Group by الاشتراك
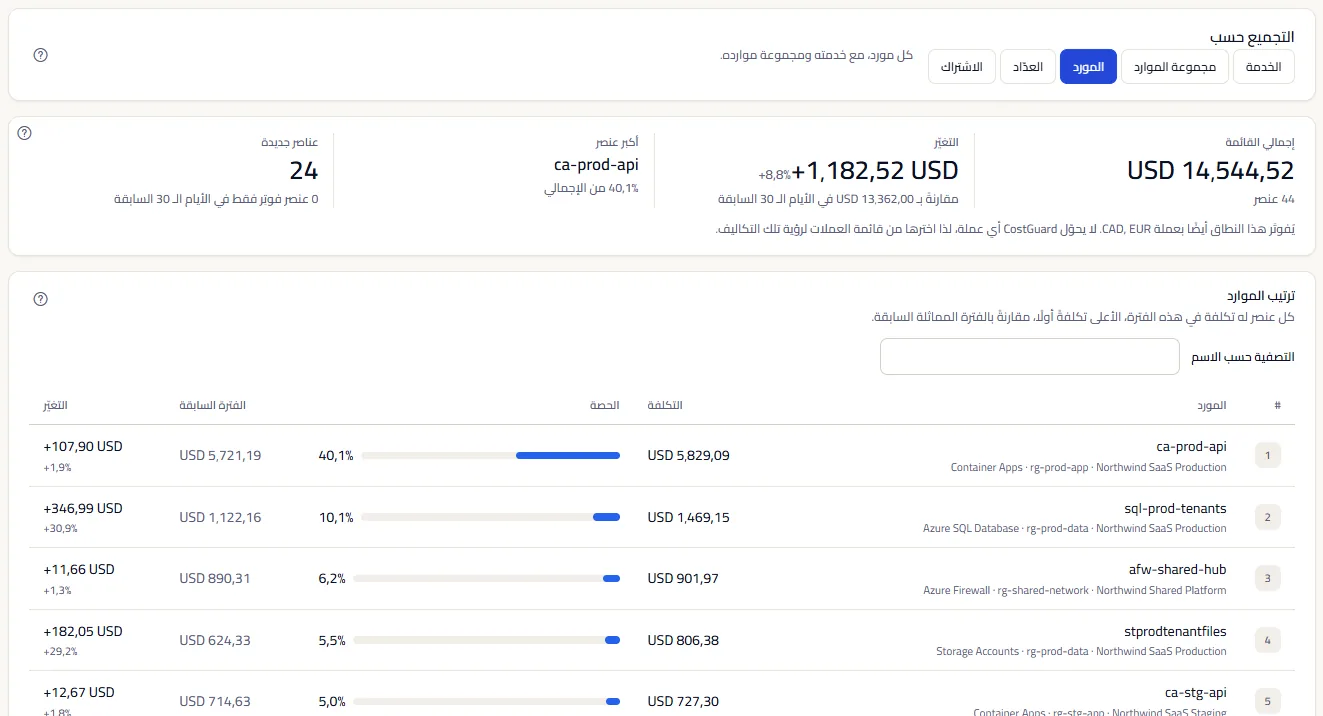The height and width of the screenshot is (716, 1323). pyautogui.click(x=962, y=67)
